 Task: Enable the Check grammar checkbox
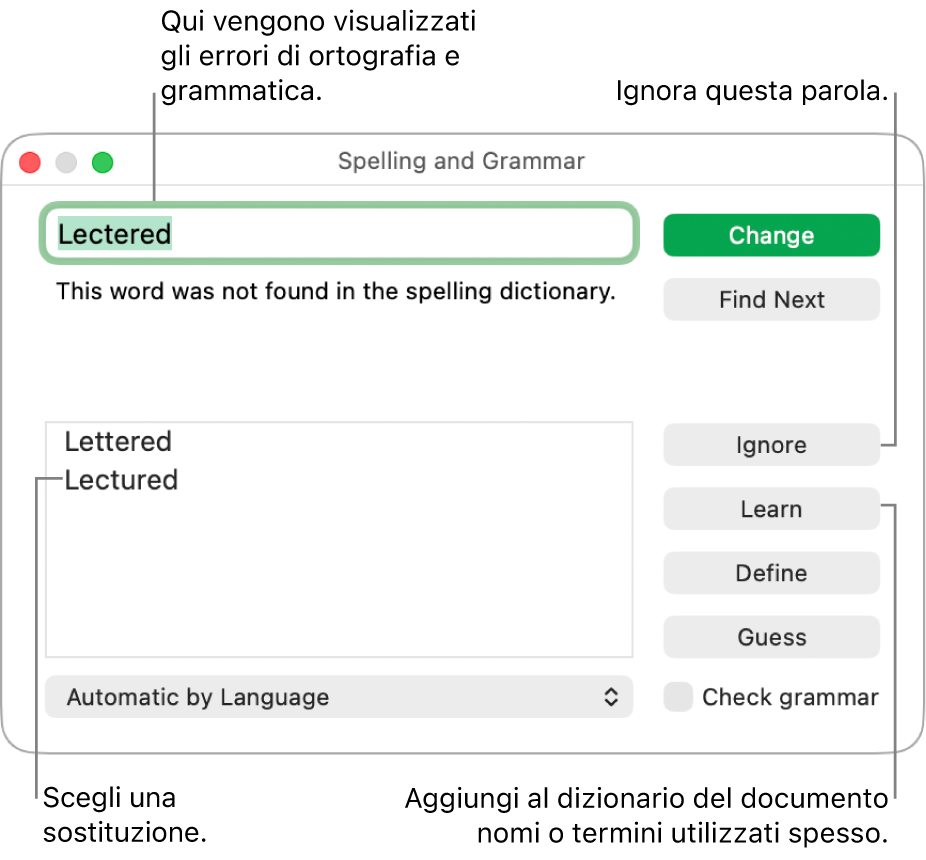(678, 697)
